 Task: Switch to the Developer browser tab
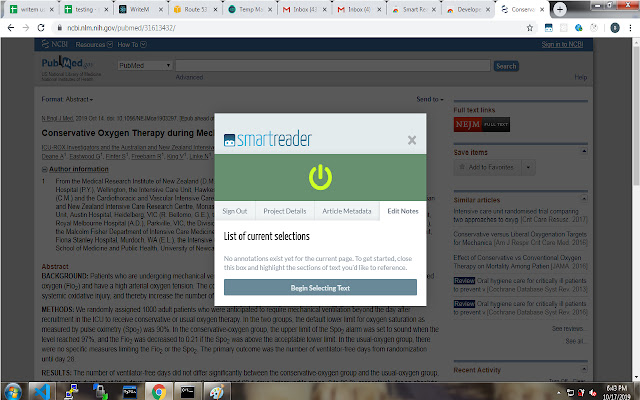(470, 9)
